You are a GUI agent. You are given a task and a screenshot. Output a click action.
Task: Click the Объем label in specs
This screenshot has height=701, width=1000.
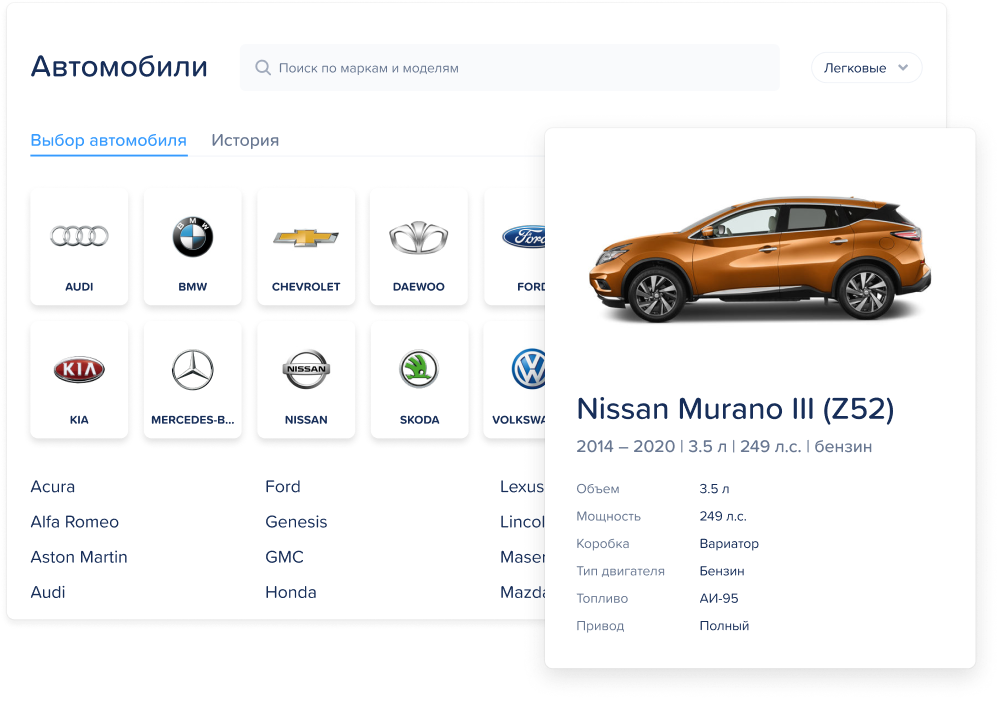tap(598, 489)
